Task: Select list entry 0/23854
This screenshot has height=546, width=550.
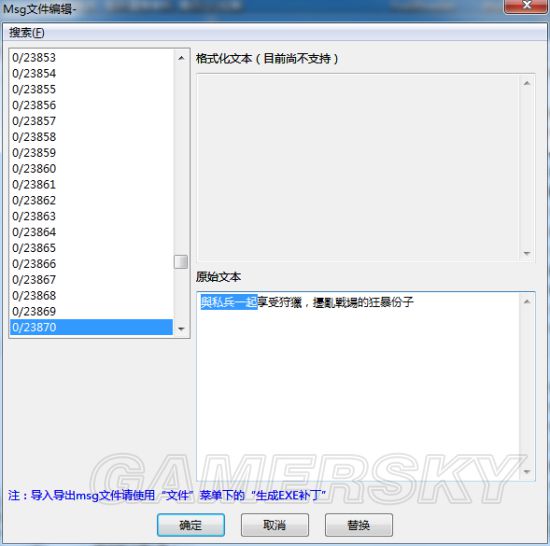Action: 92,73
